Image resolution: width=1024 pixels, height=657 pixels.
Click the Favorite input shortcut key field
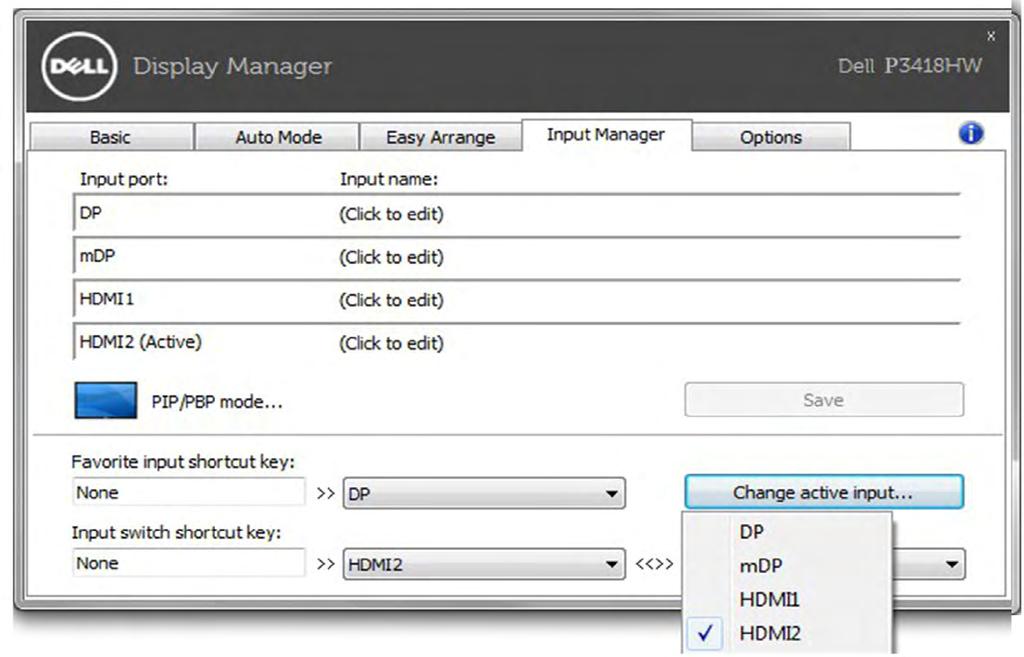pyautogui.click(x=188, y=492)
